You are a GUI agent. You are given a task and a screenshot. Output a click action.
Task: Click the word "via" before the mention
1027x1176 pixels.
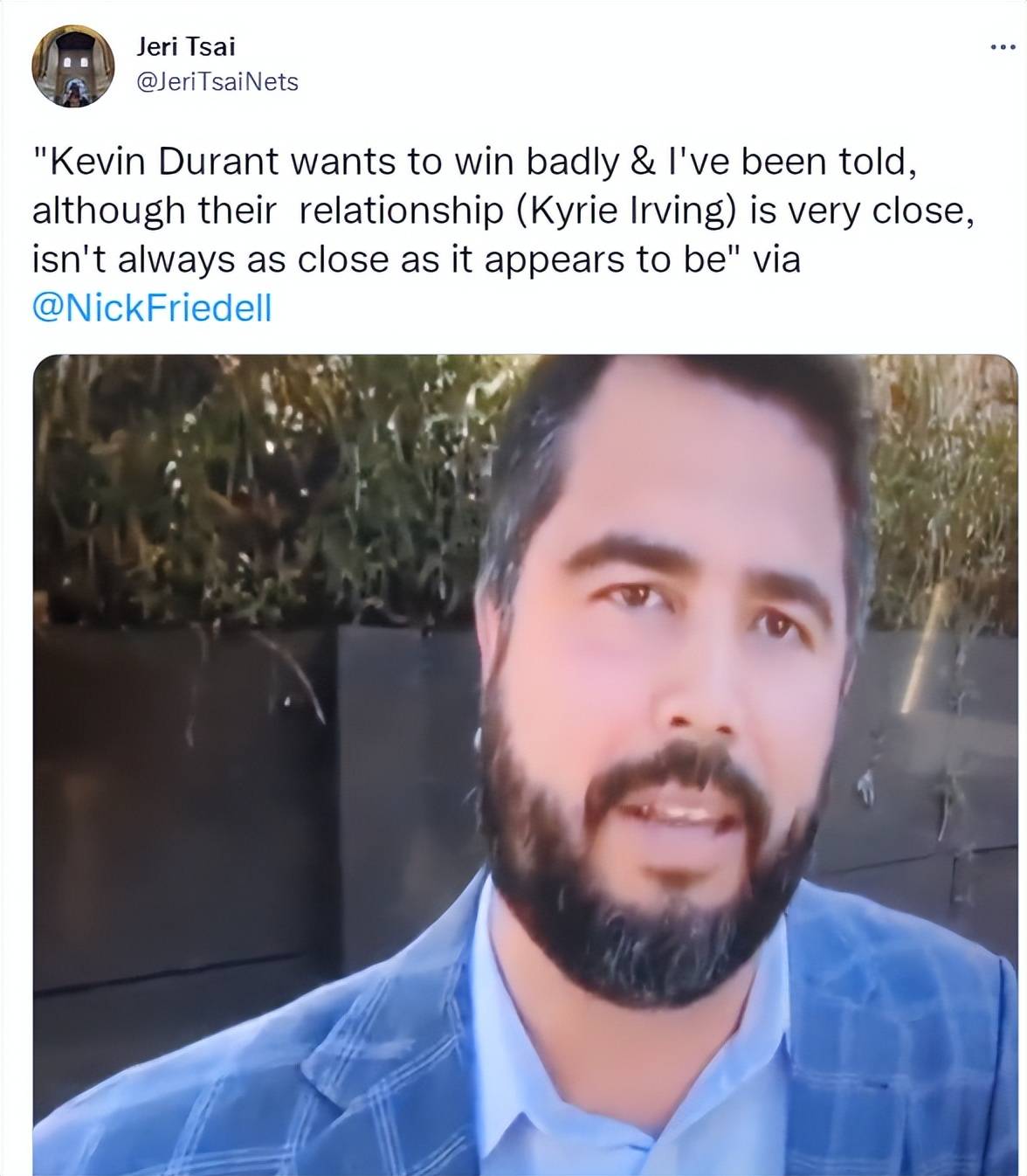click(775, 259)
